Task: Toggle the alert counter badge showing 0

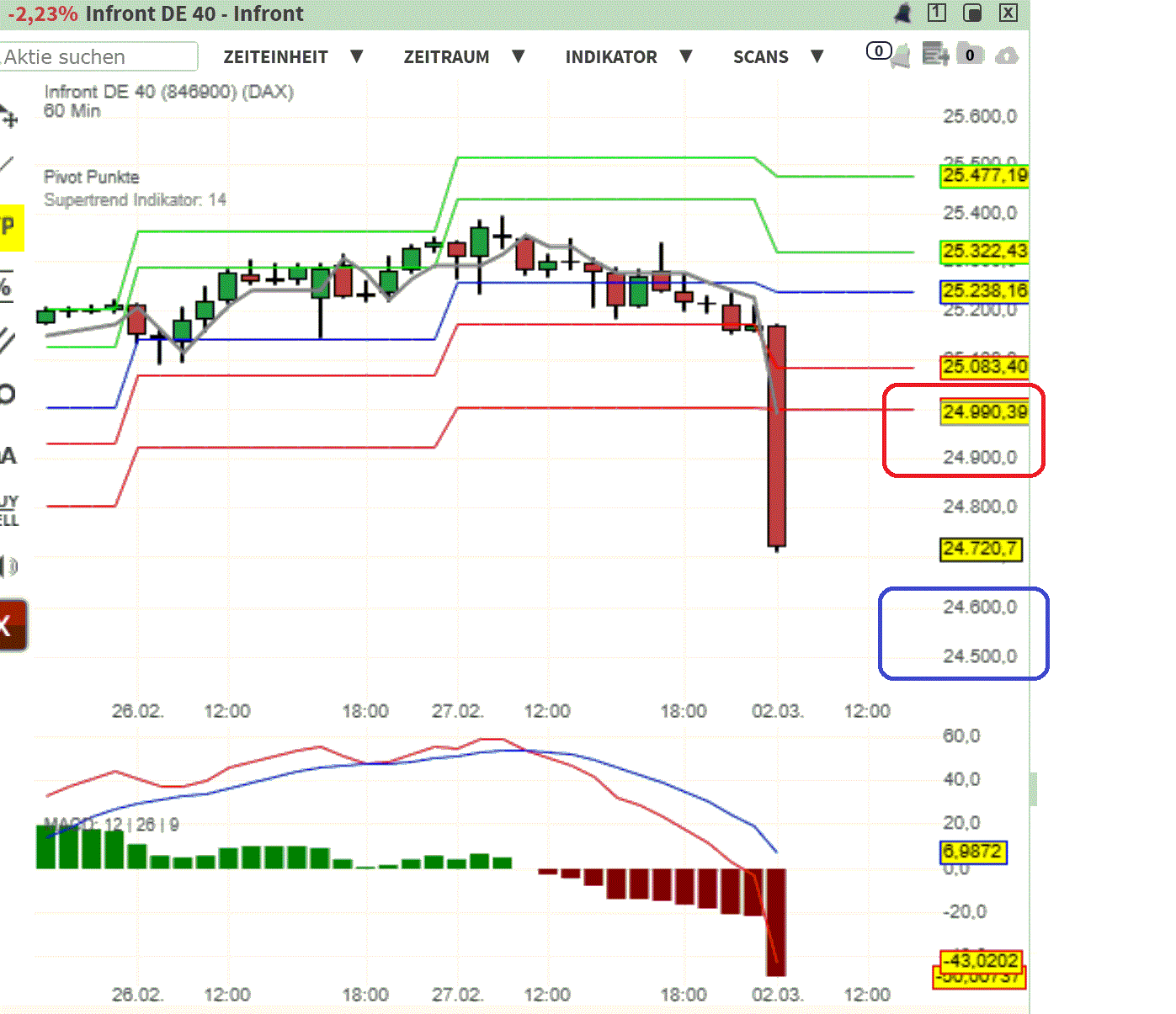Action: pos(878,50)
